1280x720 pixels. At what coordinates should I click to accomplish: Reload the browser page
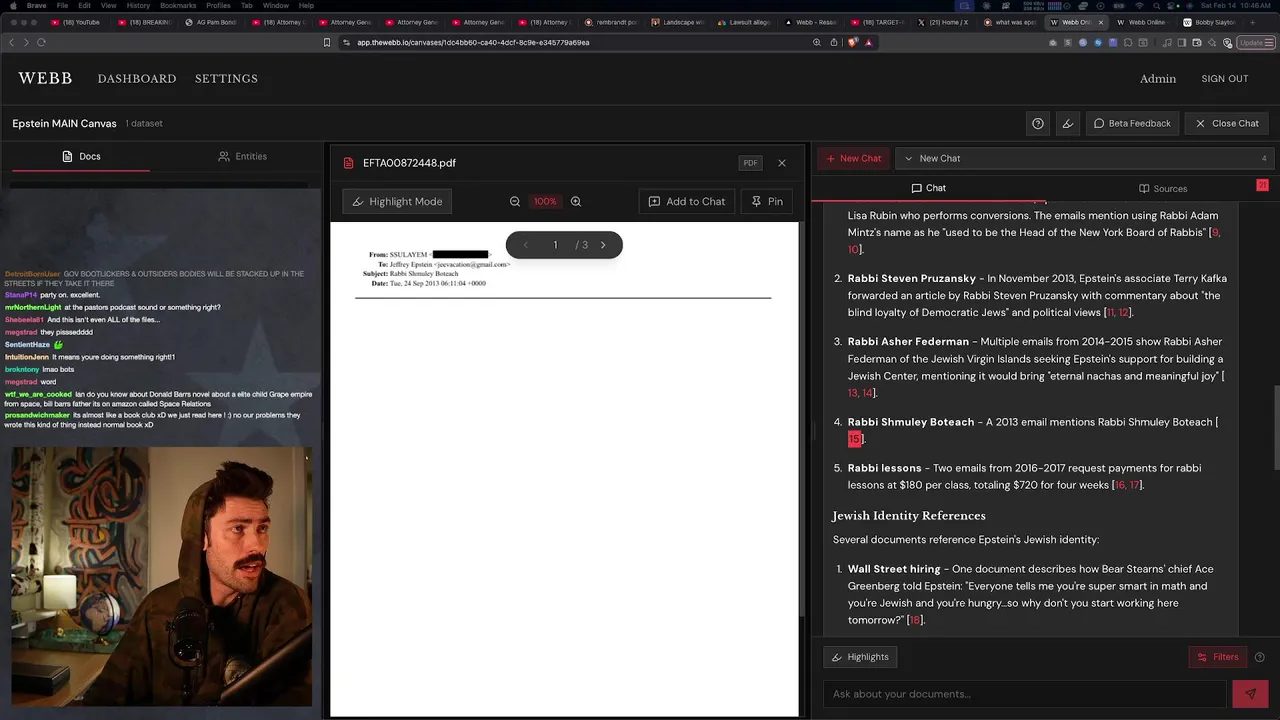[x=41, y=42]
